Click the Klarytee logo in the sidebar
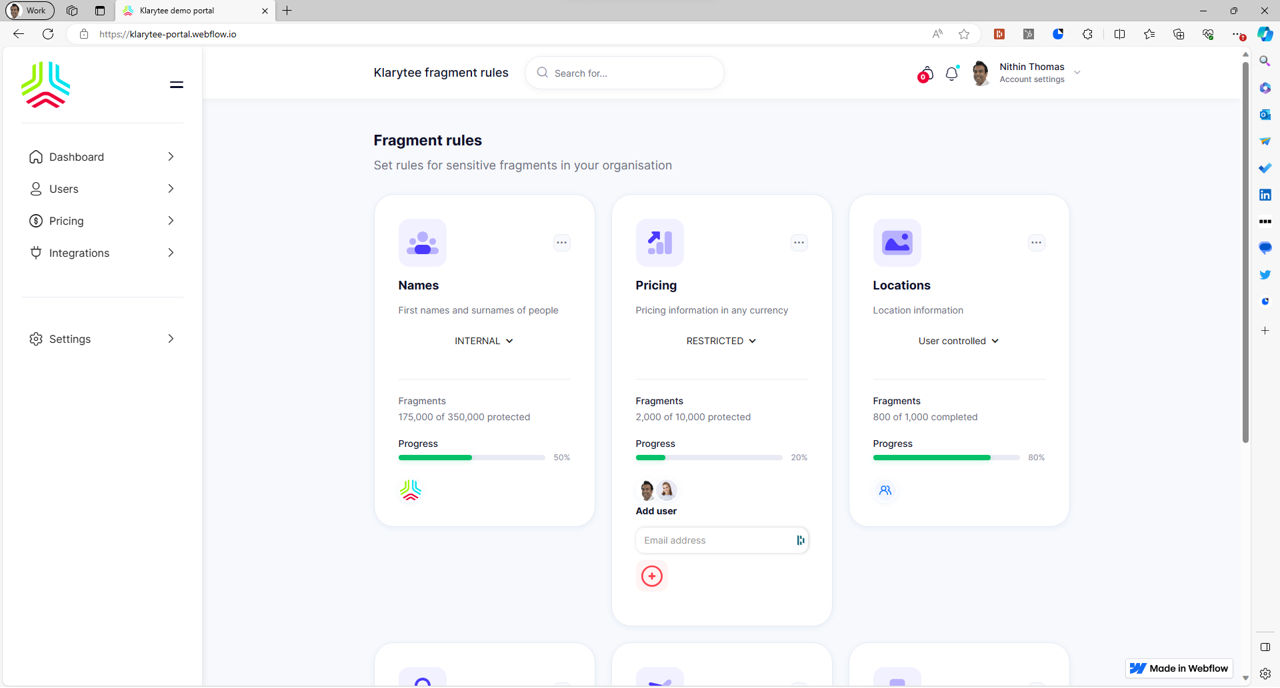 click(x=45, y=85)
